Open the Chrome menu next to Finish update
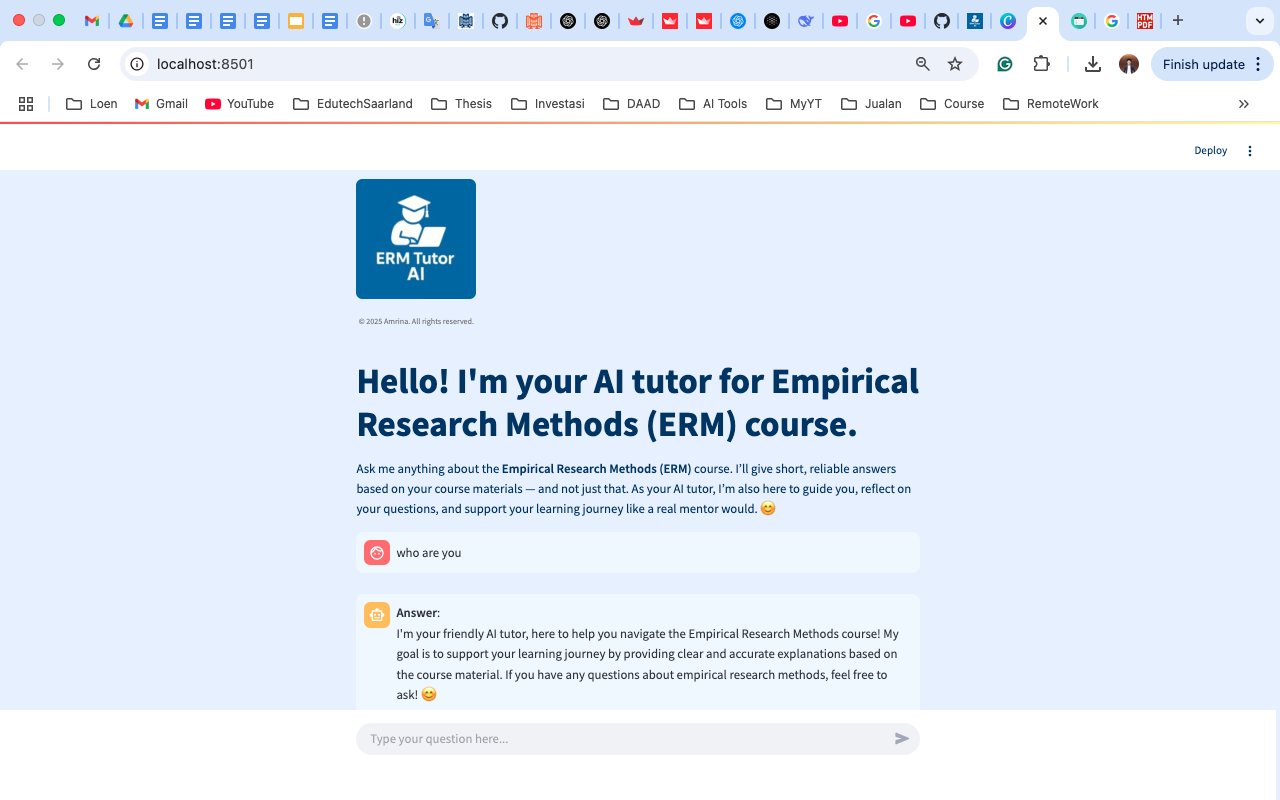1280x800 pixels. pos(1259,64)
